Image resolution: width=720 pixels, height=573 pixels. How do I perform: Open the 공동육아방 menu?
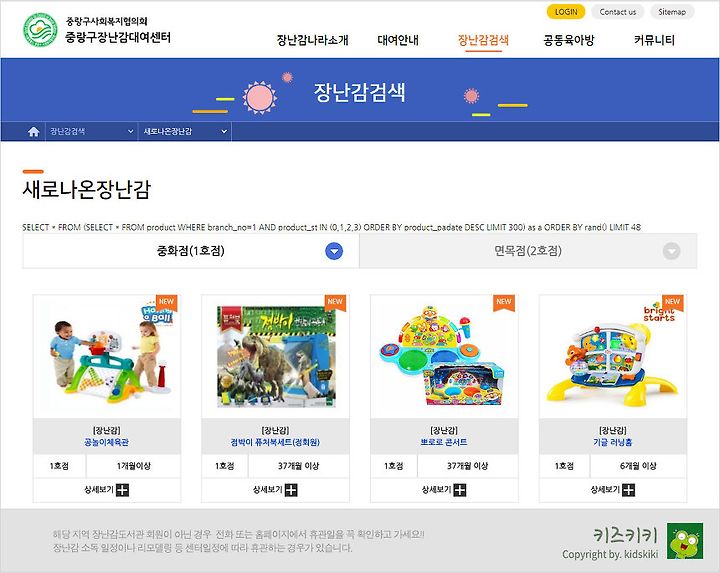(569, 40)
